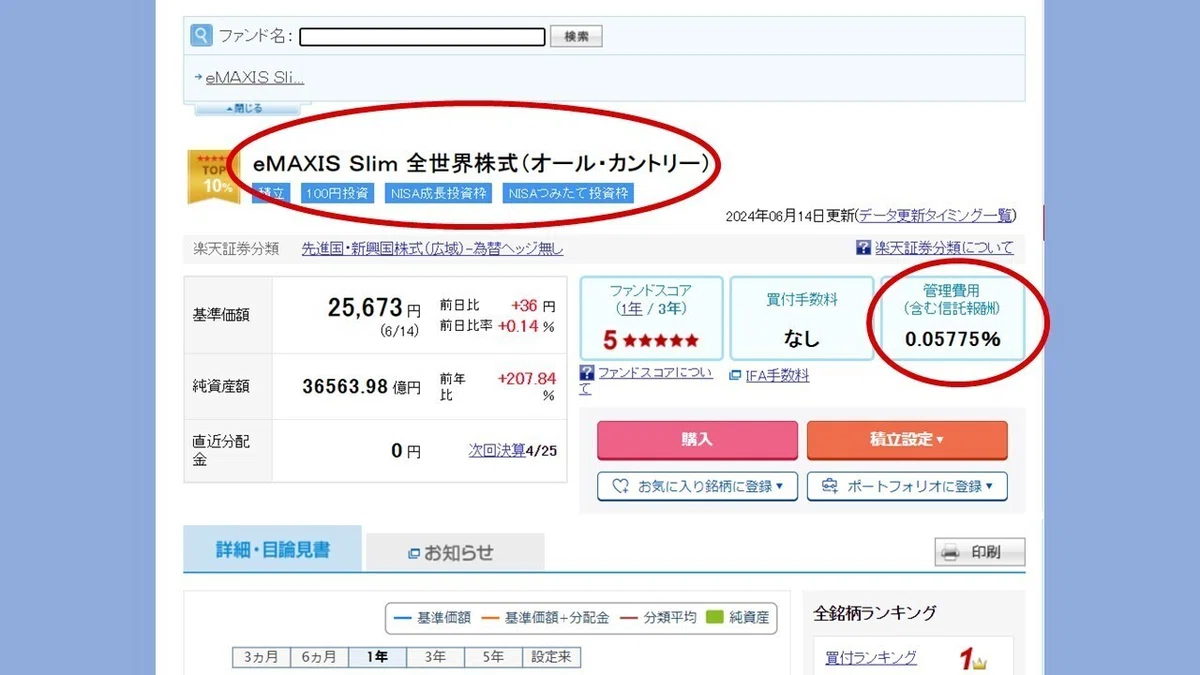Image resolution: width=1200 pixels, height=675 pixels.
Task: Click the 前年比 value +207.84
Action: tap(526, 378)
